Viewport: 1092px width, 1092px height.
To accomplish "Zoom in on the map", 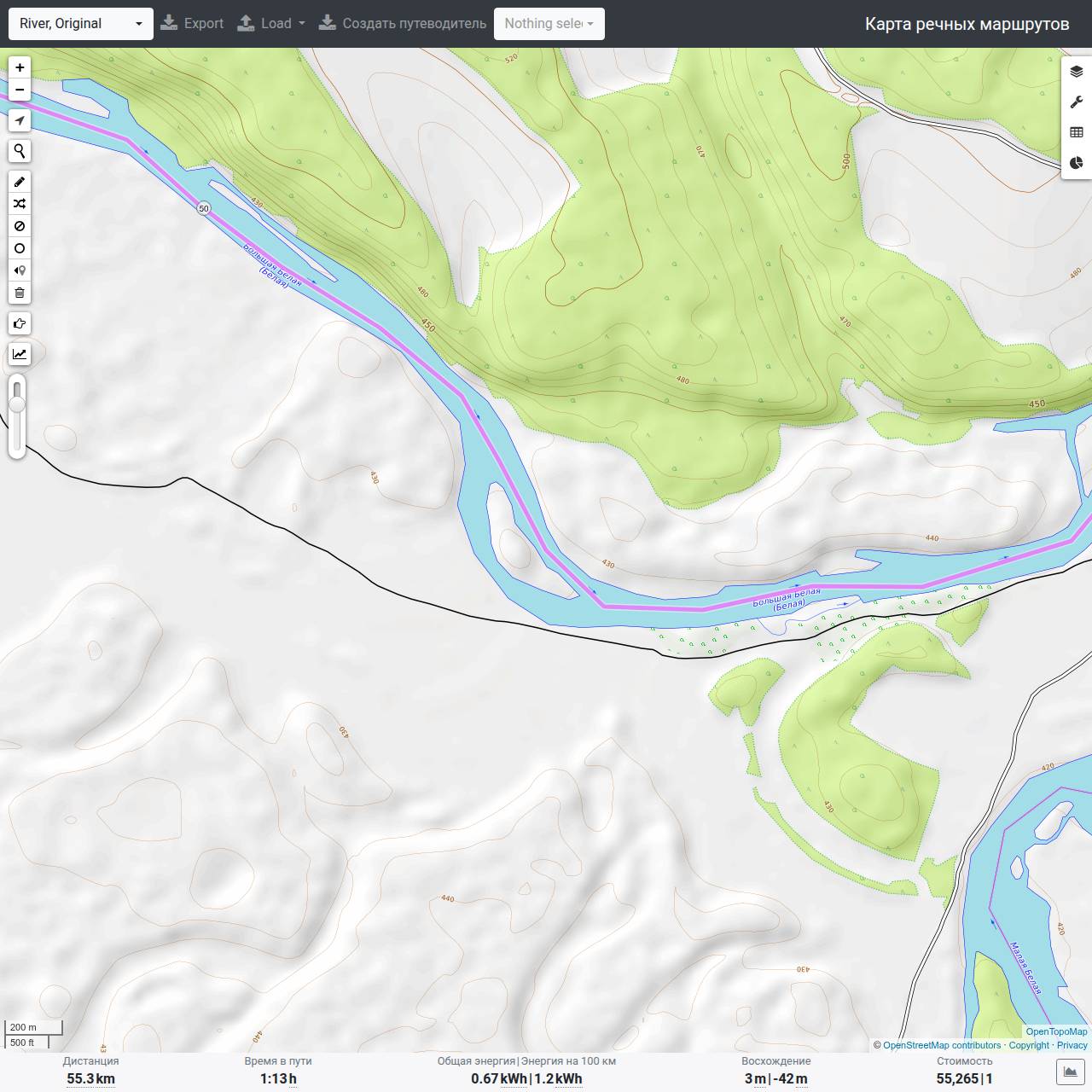I will pyautogui.click(x=20, y=67).
